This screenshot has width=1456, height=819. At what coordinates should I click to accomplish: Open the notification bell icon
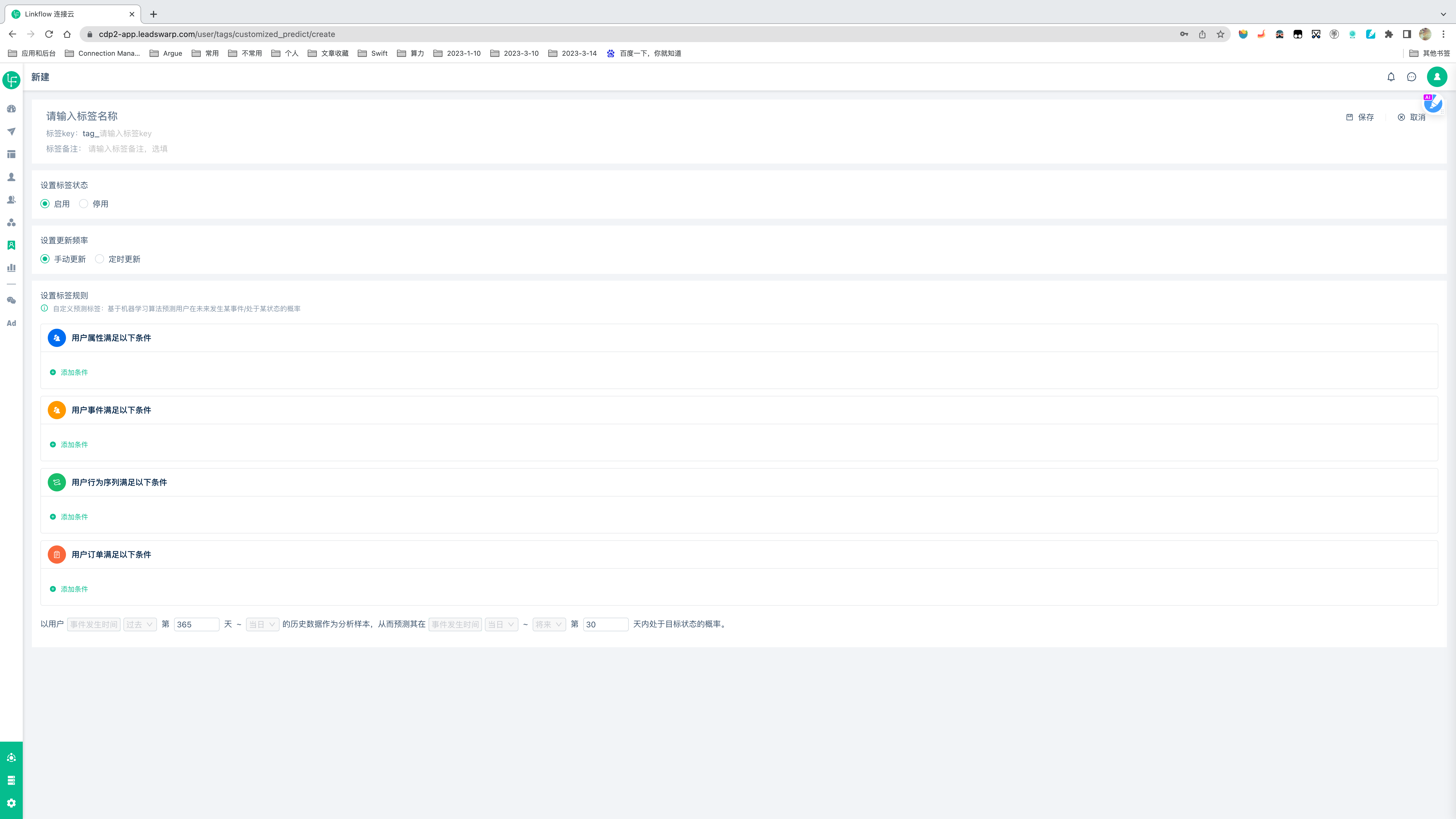click(1391, 77)
